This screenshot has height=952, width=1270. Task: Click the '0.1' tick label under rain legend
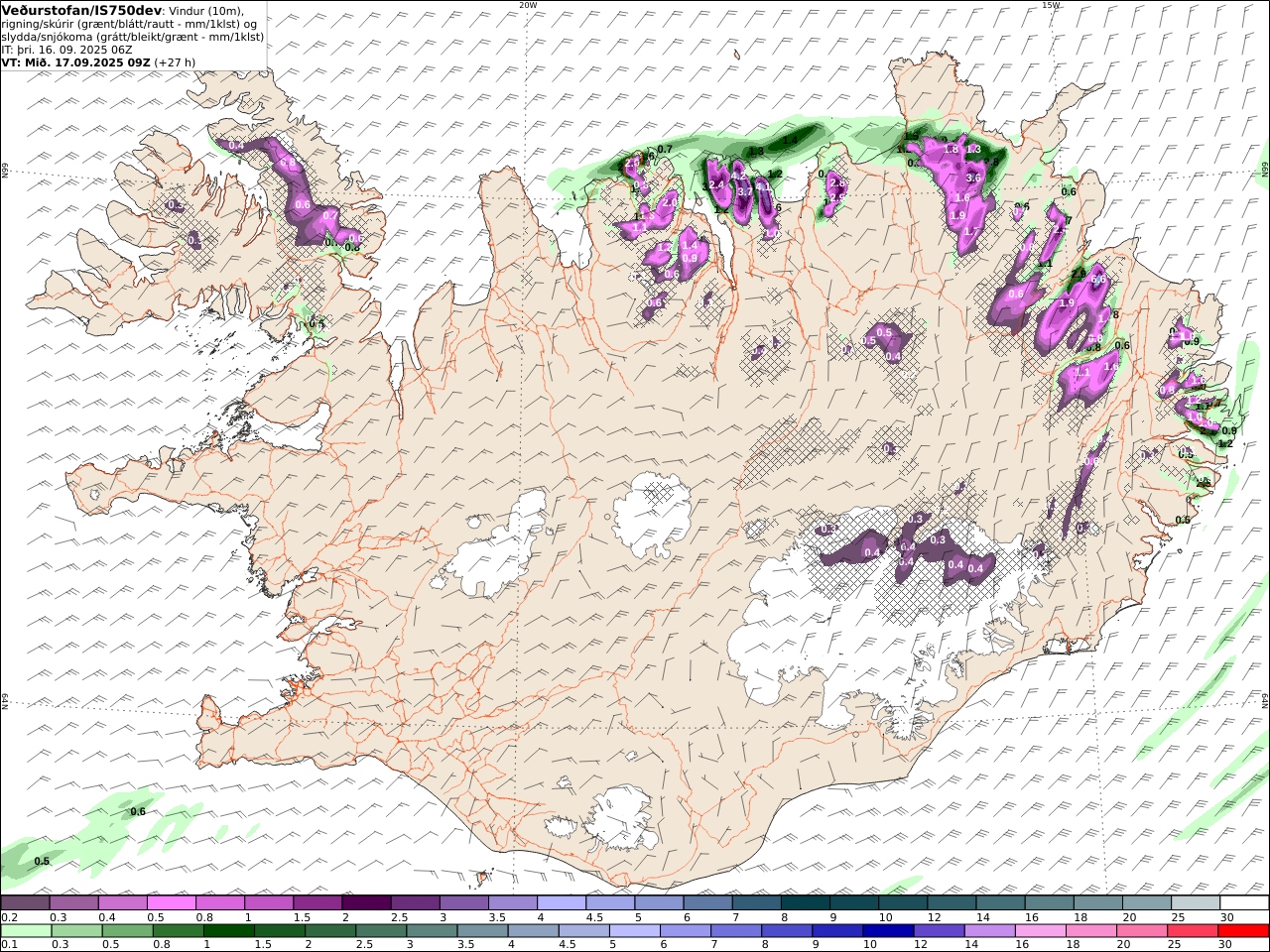pyautogui.click(x=8, y=944)
